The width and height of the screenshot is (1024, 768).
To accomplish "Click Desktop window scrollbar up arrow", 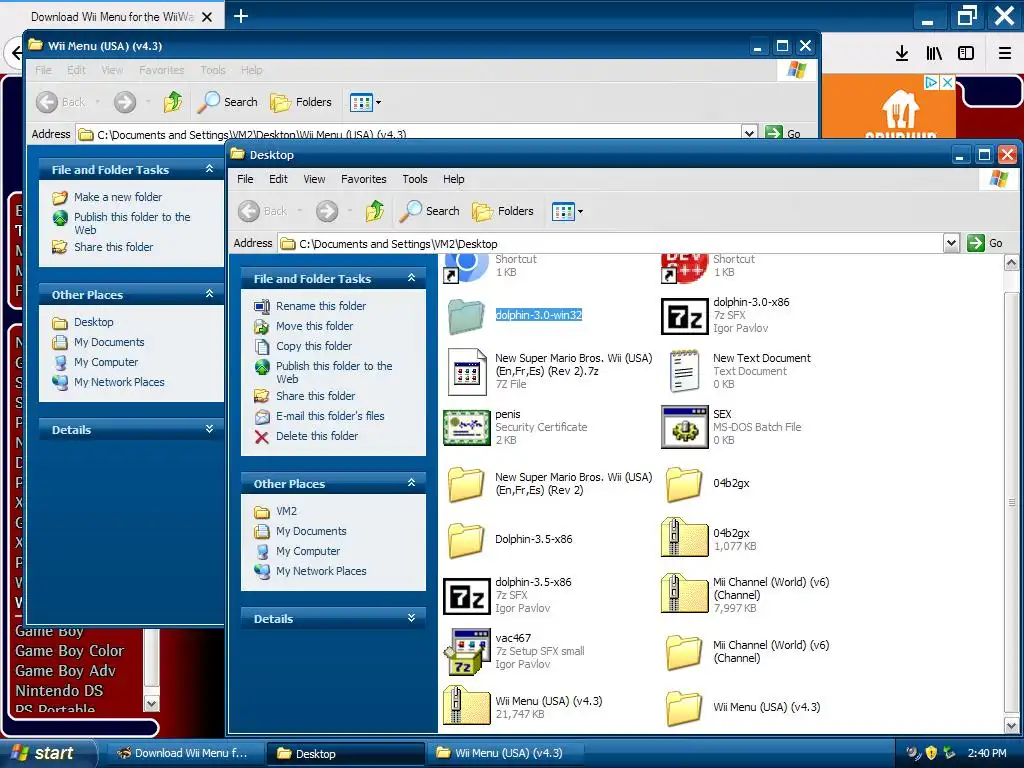I will 1012,263.
